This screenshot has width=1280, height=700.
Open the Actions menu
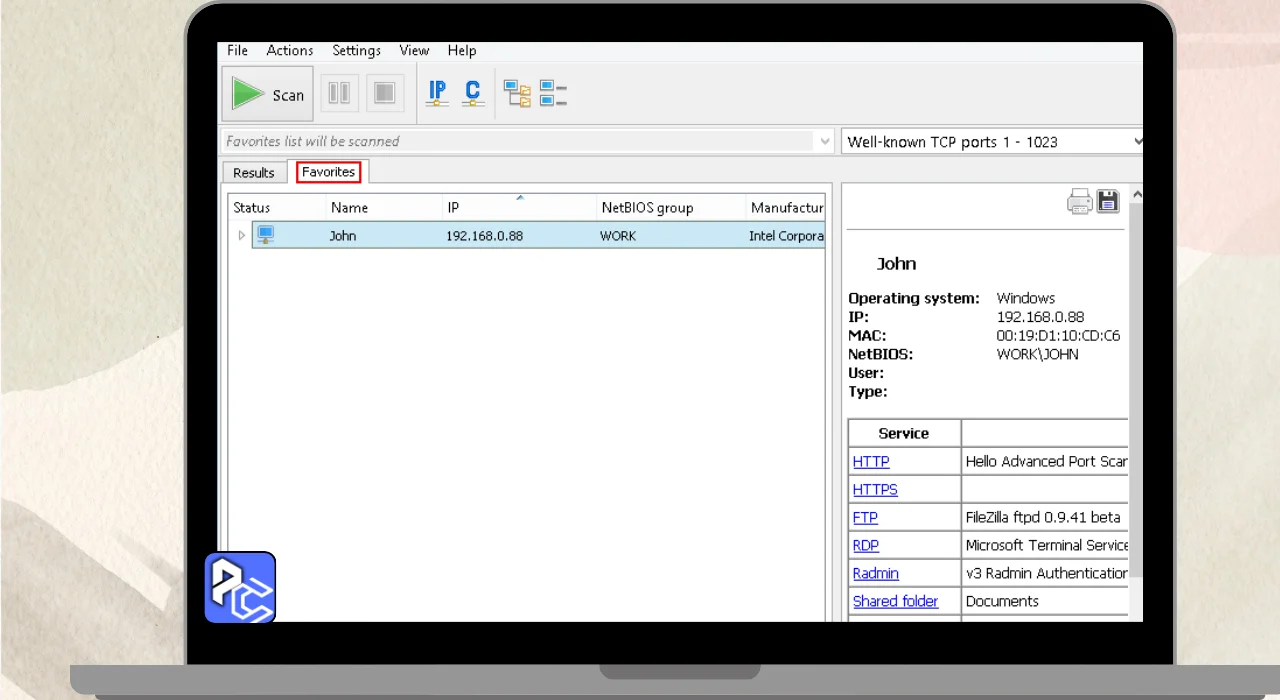[x=289, y=50]
